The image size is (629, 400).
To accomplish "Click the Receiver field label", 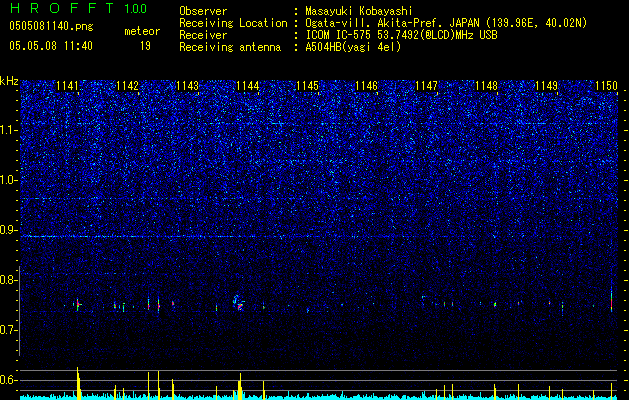I will [203, 35].
